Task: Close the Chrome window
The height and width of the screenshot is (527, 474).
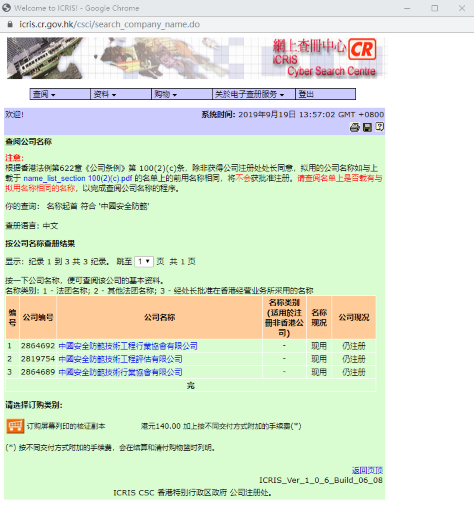Action: (x=462, y=8)
